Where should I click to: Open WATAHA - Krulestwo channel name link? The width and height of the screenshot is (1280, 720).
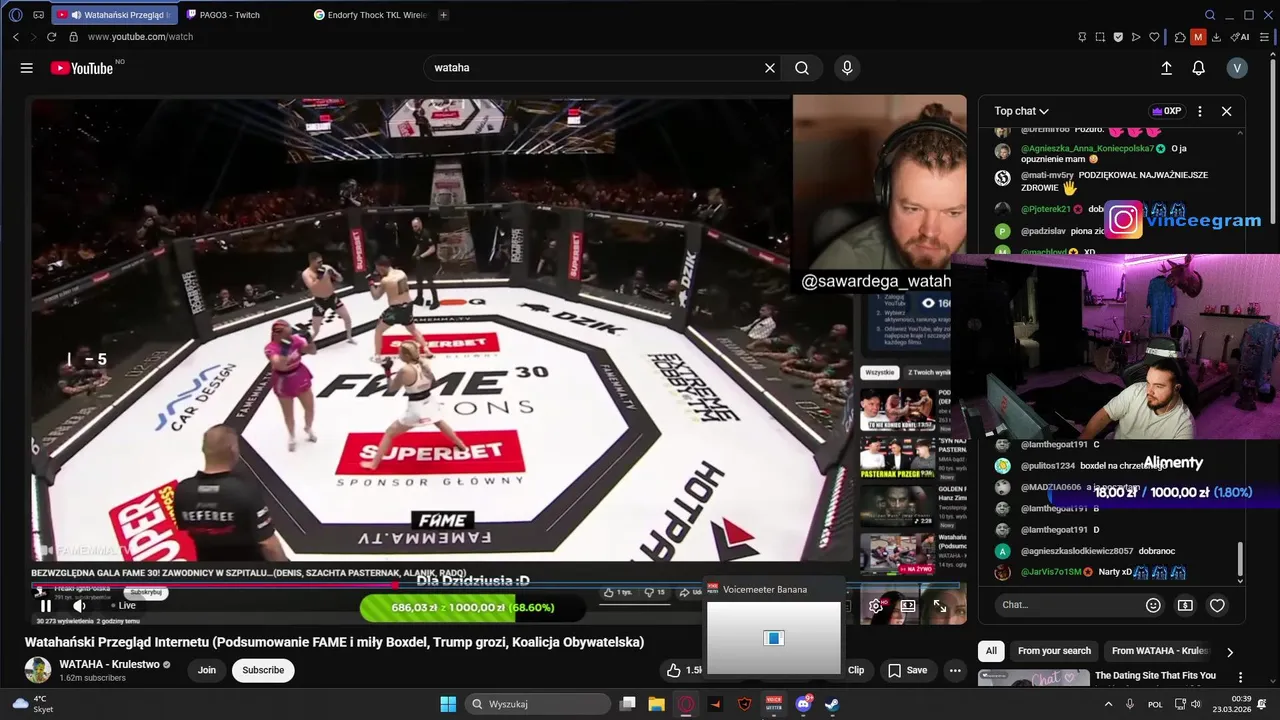109,664
